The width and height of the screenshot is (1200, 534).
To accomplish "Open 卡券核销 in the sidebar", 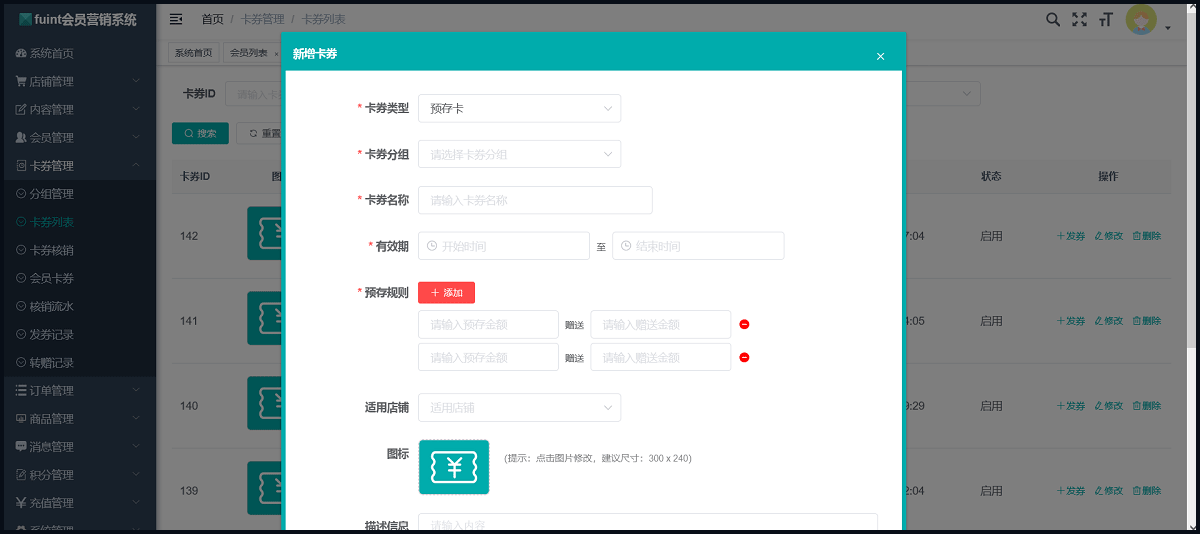I will pos(51,250).
